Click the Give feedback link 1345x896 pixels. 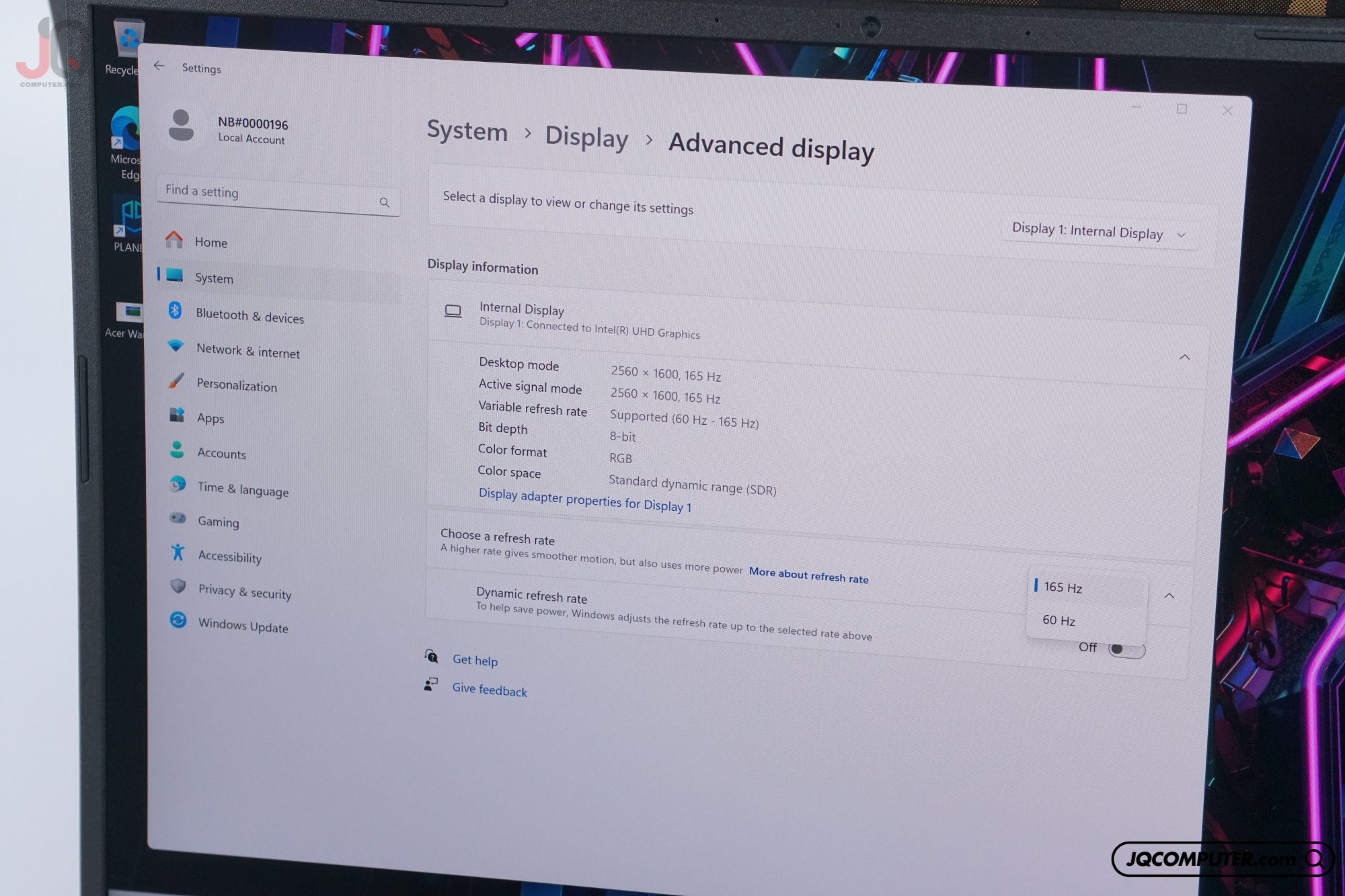click(x=490, y=690)
